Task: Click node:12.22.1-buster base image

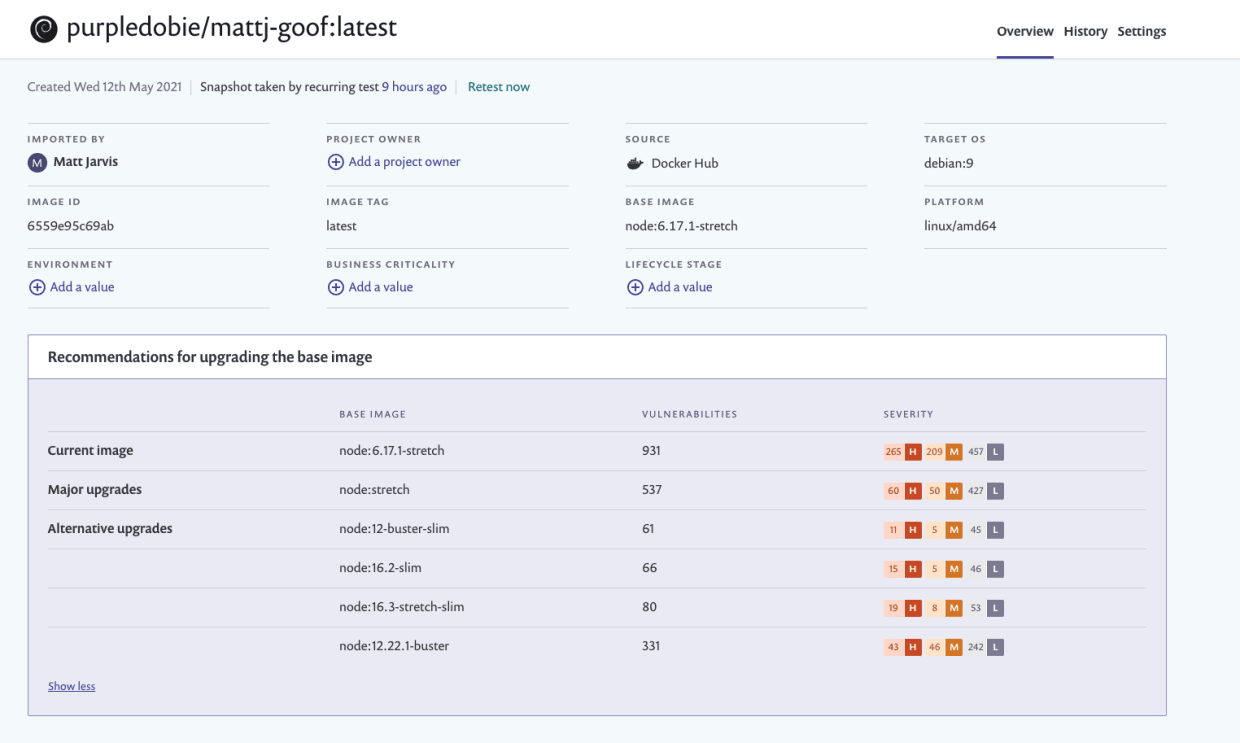Action: tap(394, 646)
